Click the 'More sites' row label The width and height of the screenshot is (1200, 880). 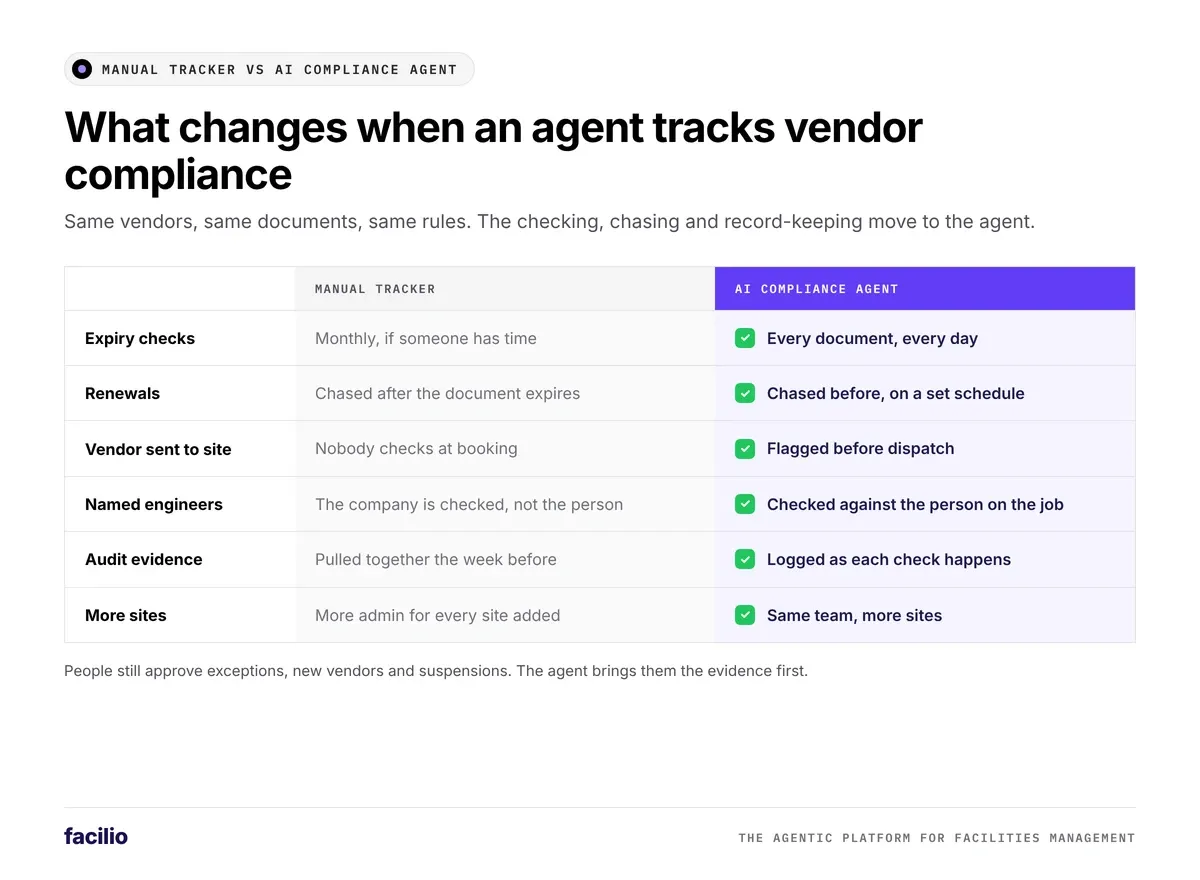coord(126,616)
